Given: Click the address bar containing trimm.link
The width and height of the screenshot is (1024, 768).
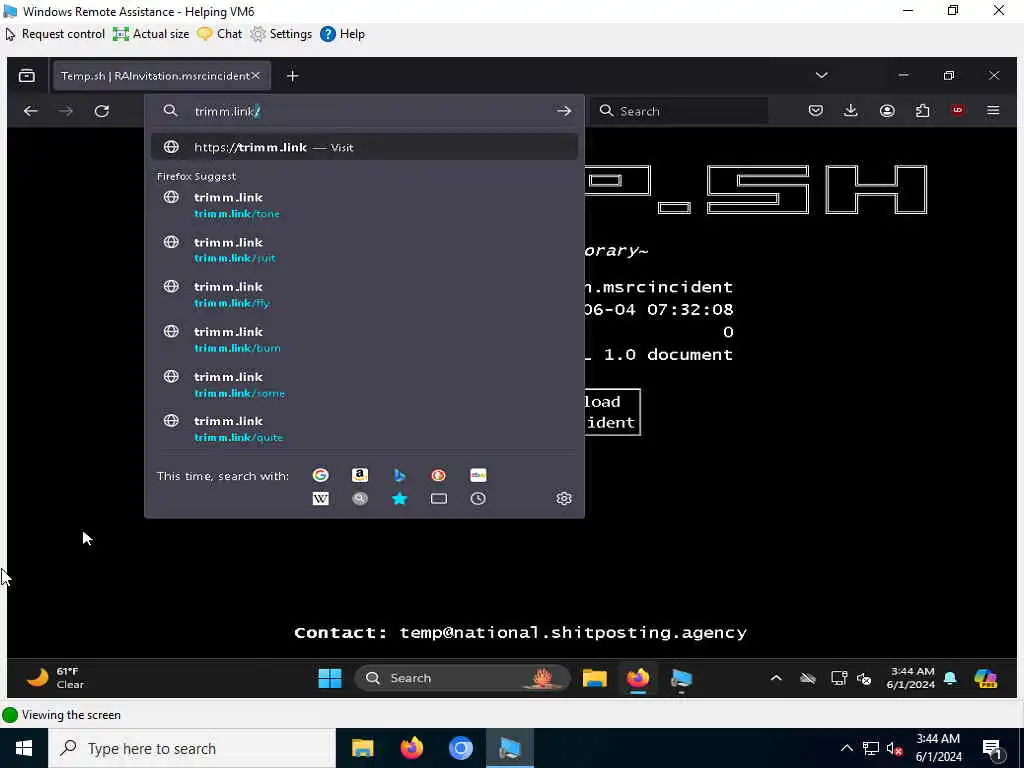Looking at the screenshot, I should pyautogui.click(x=366, y=111).
